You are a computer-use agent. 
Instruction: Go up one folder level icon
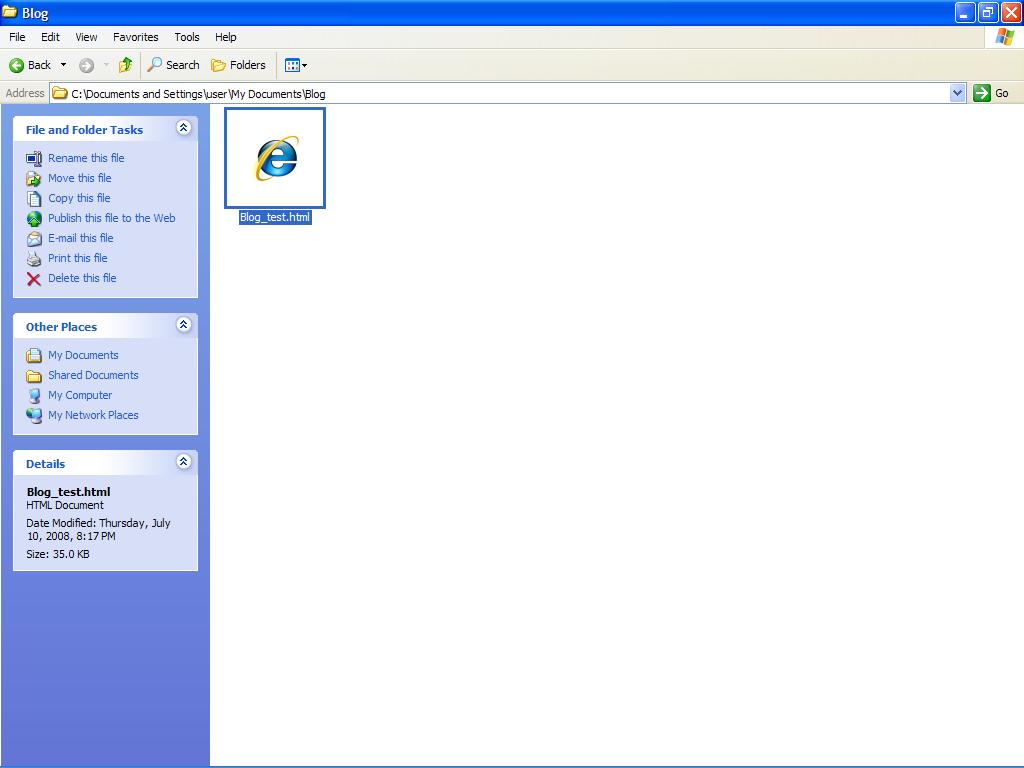pos(125,65)
